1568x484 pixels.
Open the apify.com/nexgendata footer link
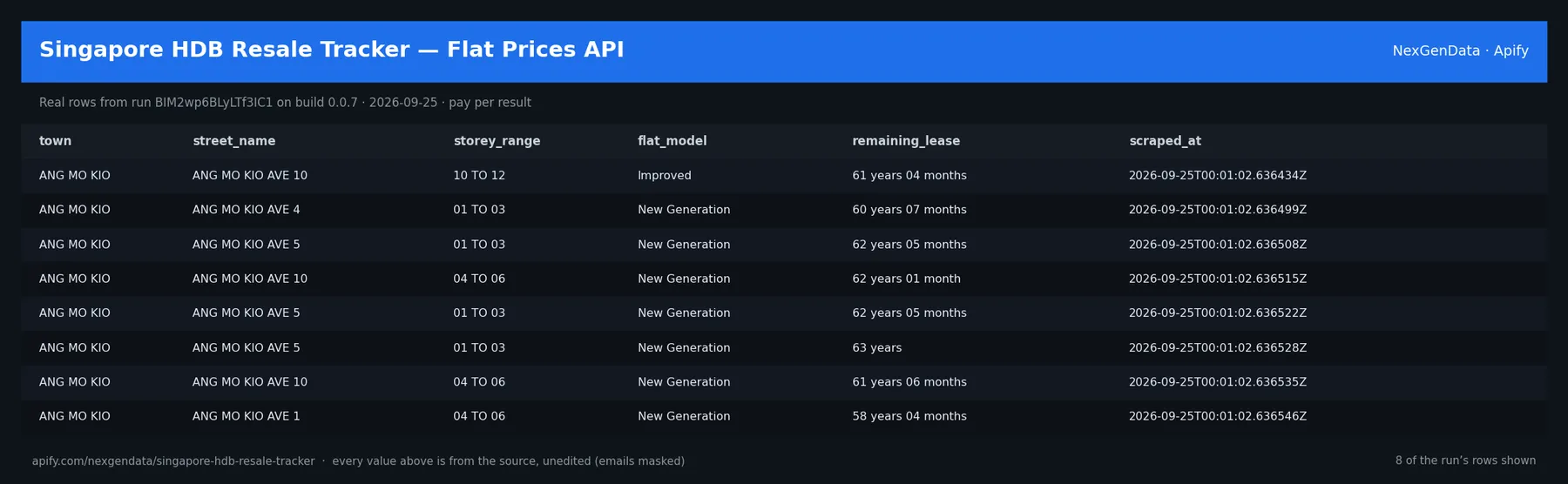tap(173, 461)
